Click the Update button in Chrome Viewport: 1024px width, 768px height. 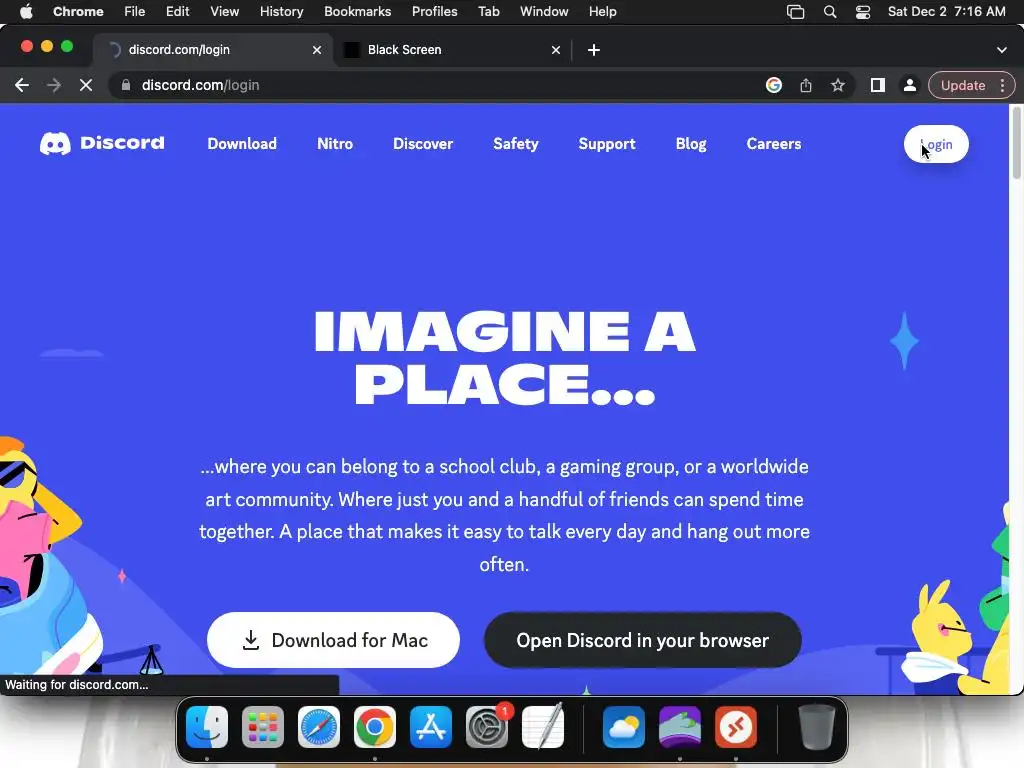[x=963, y=85]
